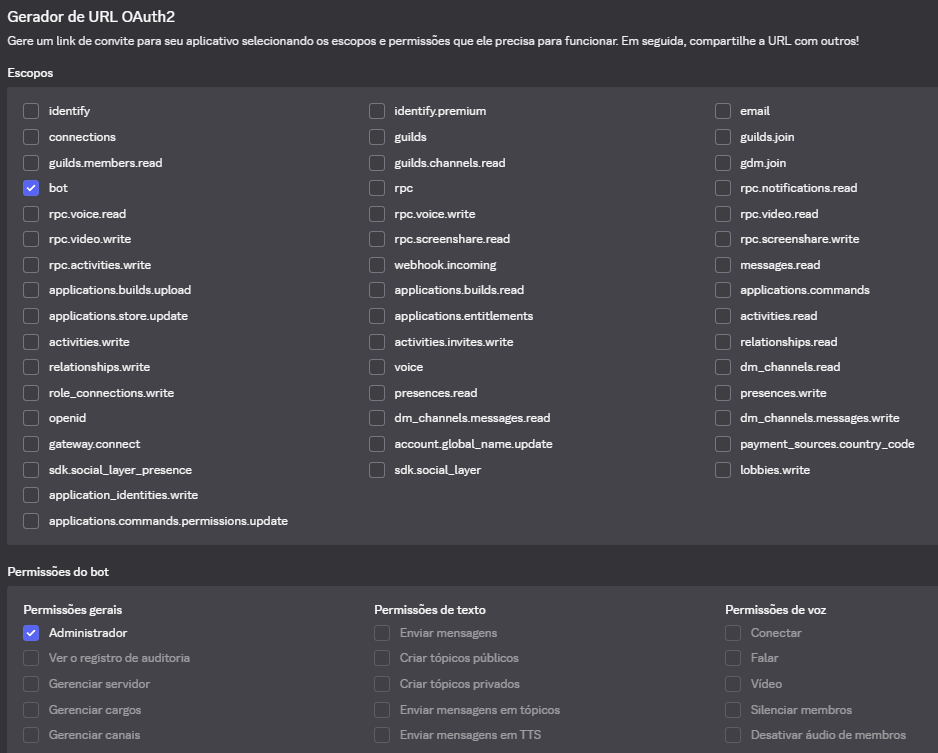This screenshot has height=753, width=938.
Task: Enable the lobbies.write scope
Action: pos(723,470)
